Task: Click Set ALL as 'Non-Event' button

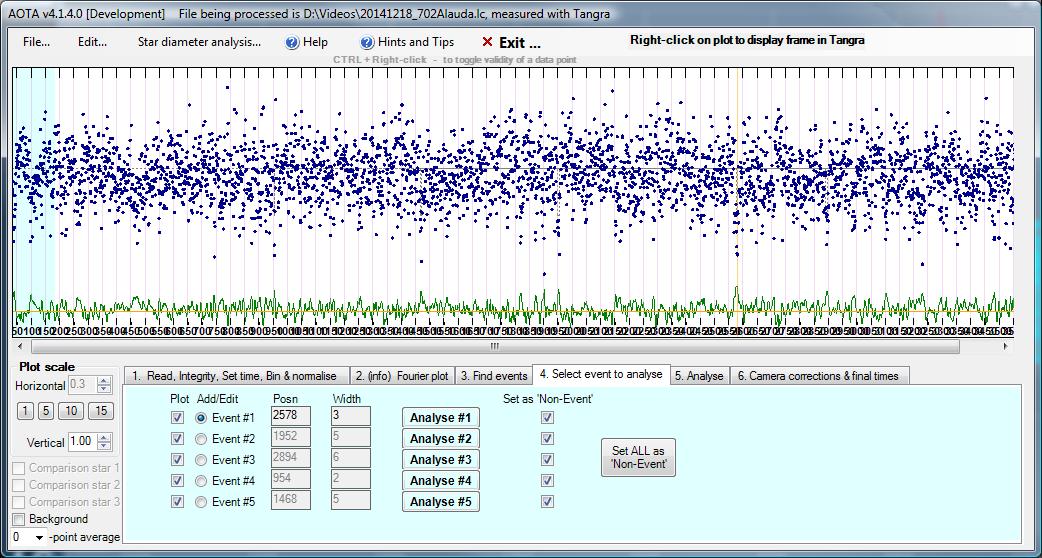Action: point(638,458)
